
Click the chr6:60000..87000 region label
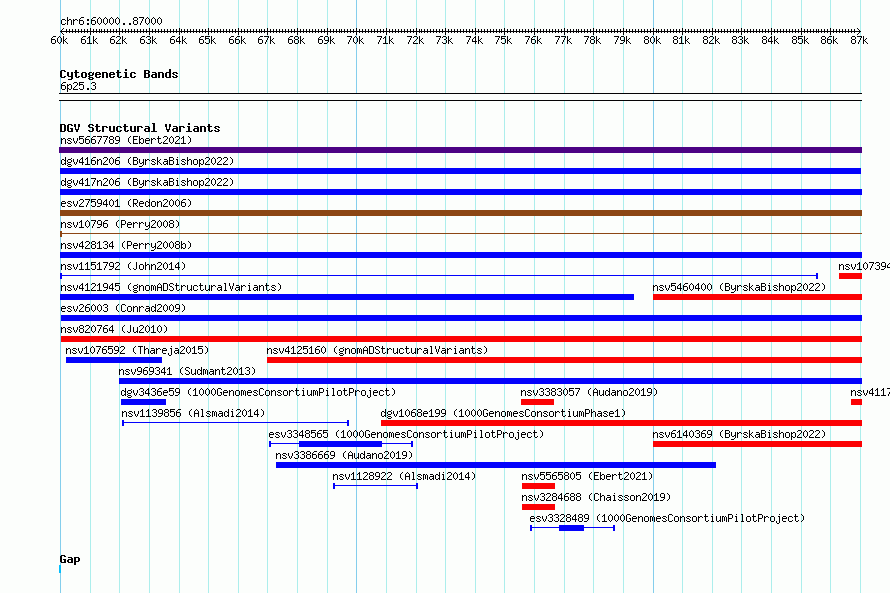111,21
